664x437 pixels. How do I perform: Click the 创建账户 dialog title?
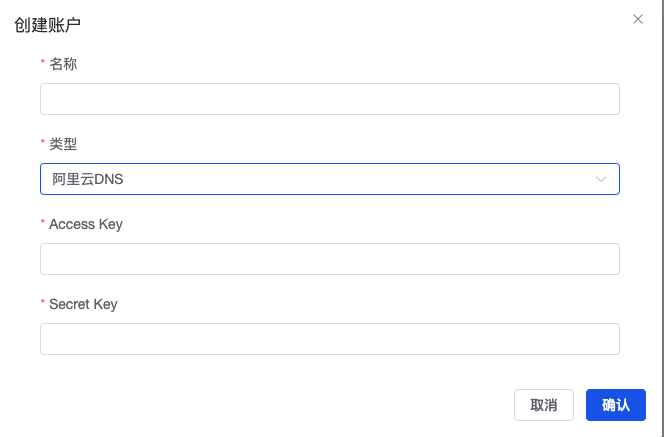48,23
